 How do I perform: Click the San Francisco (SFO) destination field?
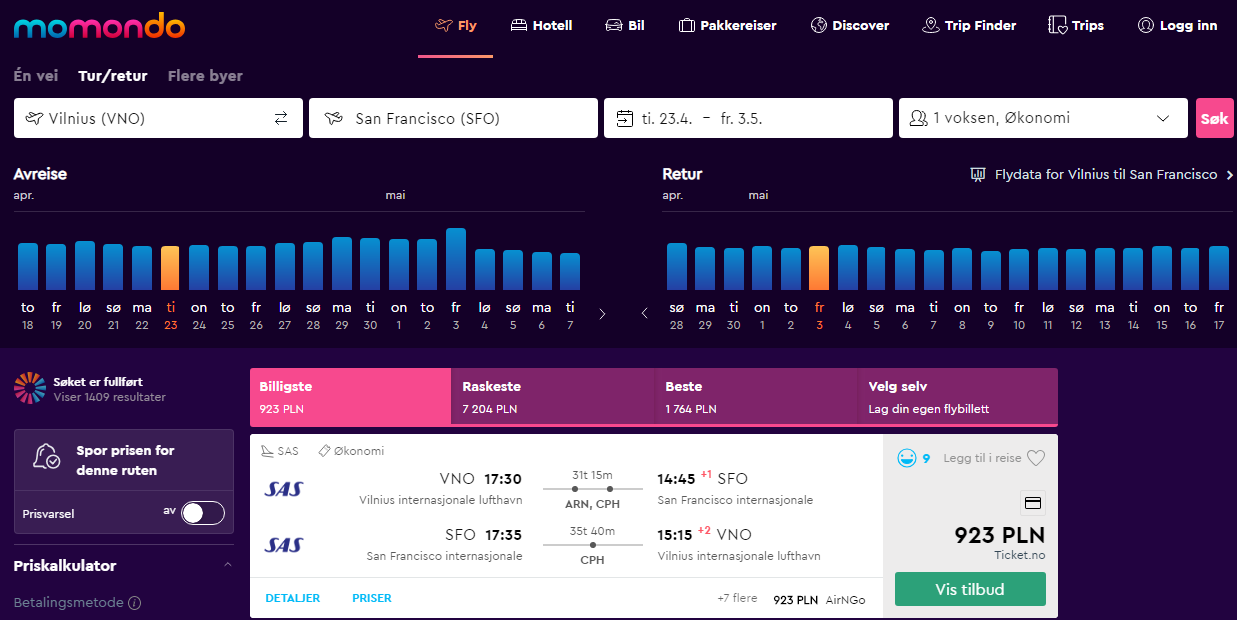[453, 118]
